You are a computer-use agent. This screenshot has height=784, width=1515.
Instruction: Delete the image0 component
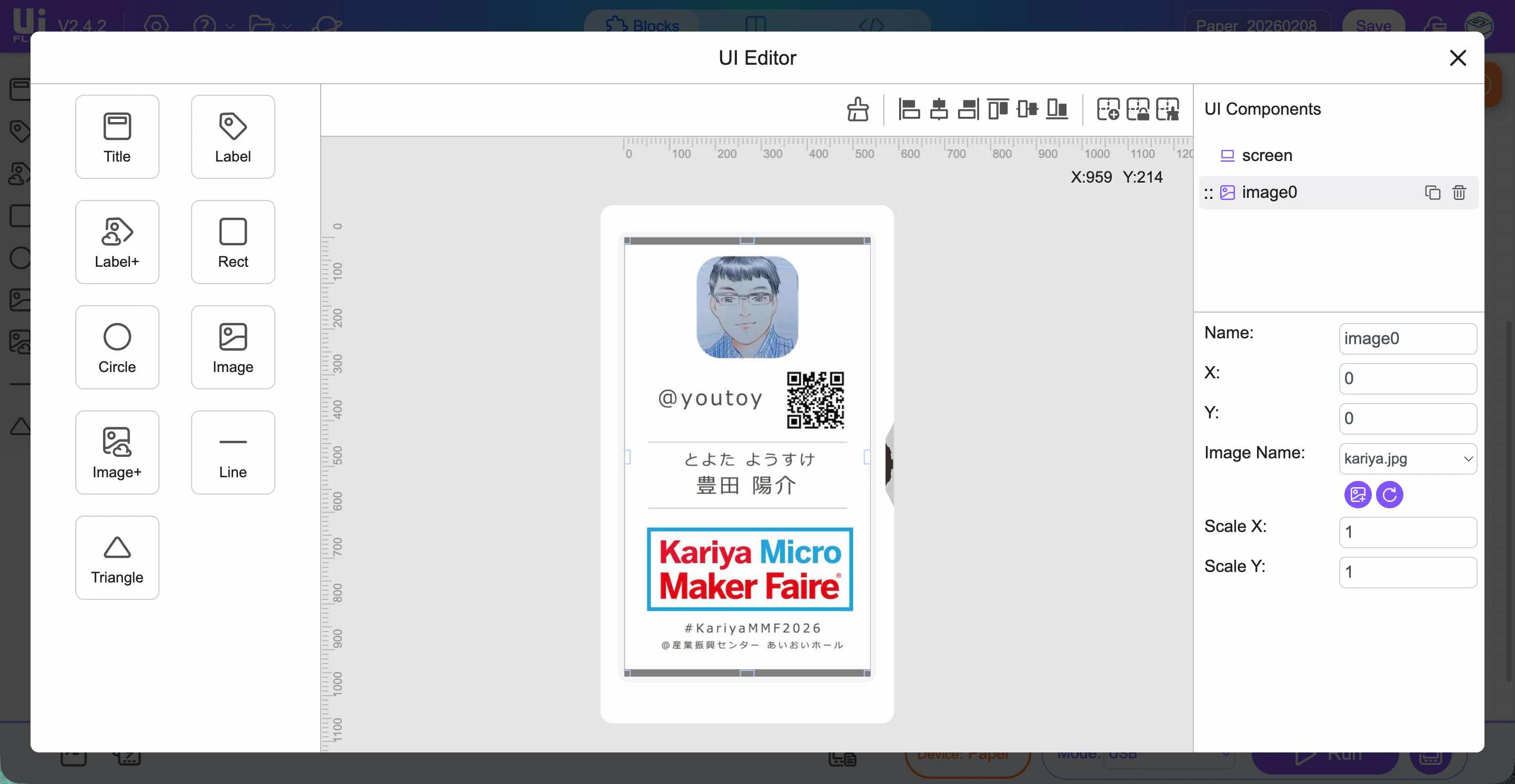pos(1459,193)
